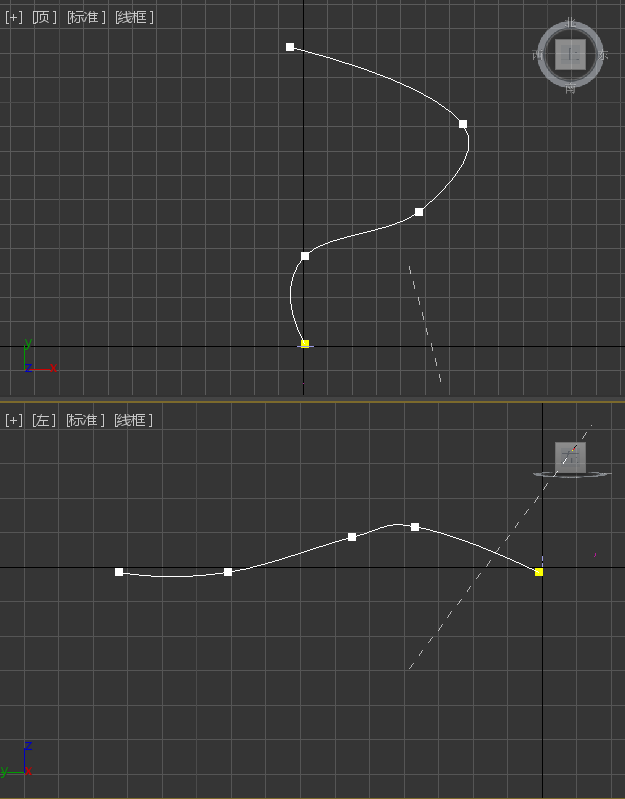
Task: Click the 西 (West) compass label on ViewCube
Action: pos(538,56)
